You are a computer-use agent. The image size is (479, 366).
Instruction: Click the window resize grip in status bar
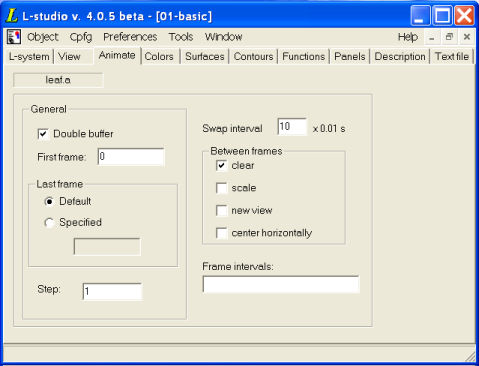(x=470, y=356)
